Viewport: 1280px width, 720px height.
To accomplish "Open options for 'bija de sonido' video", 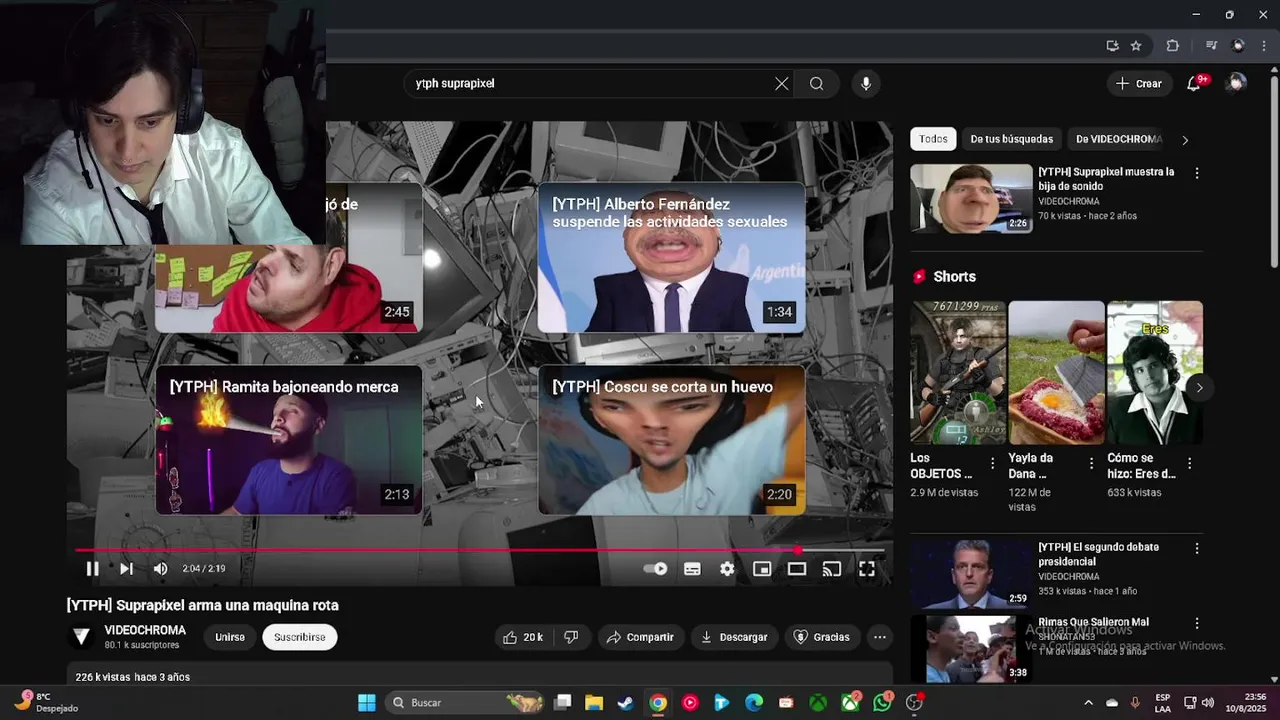I will (x=1197, y=173).
